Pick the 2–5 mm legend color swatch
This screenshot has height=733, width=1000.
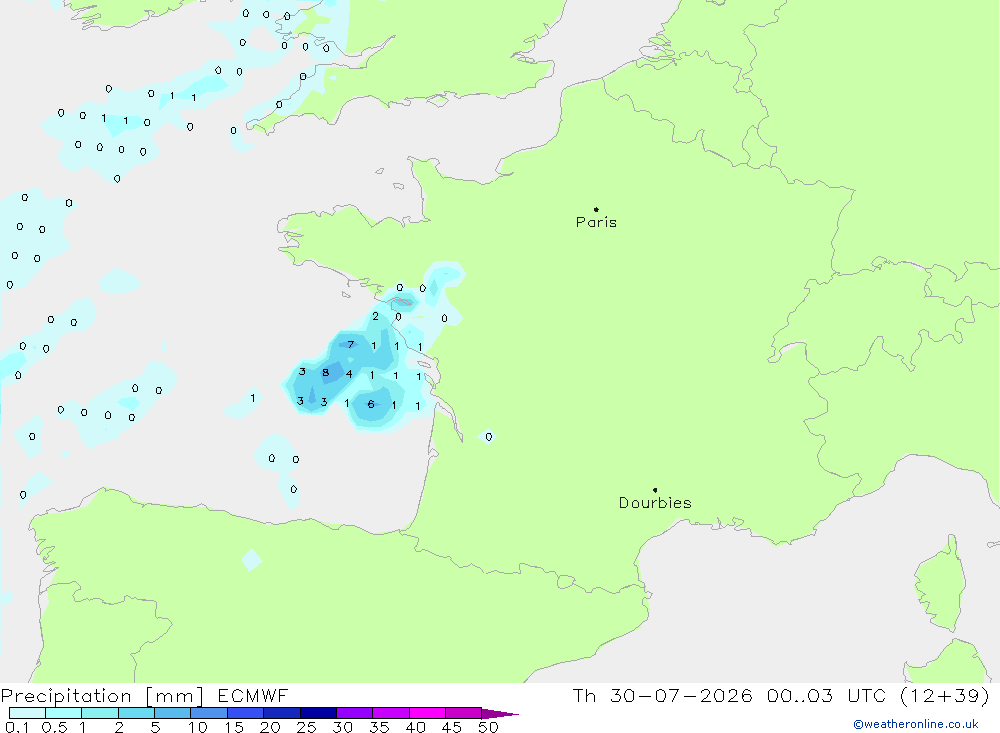(136, 713)
